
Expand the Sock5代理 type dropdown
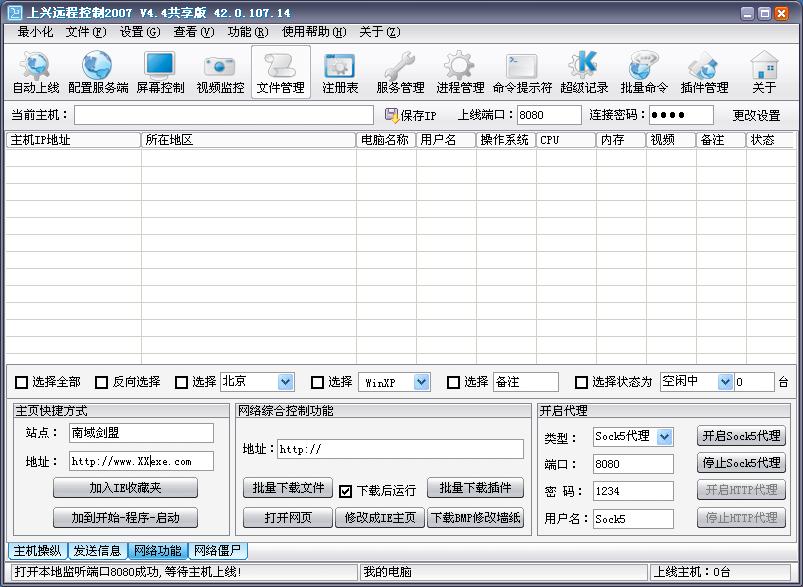pos(665,437)
